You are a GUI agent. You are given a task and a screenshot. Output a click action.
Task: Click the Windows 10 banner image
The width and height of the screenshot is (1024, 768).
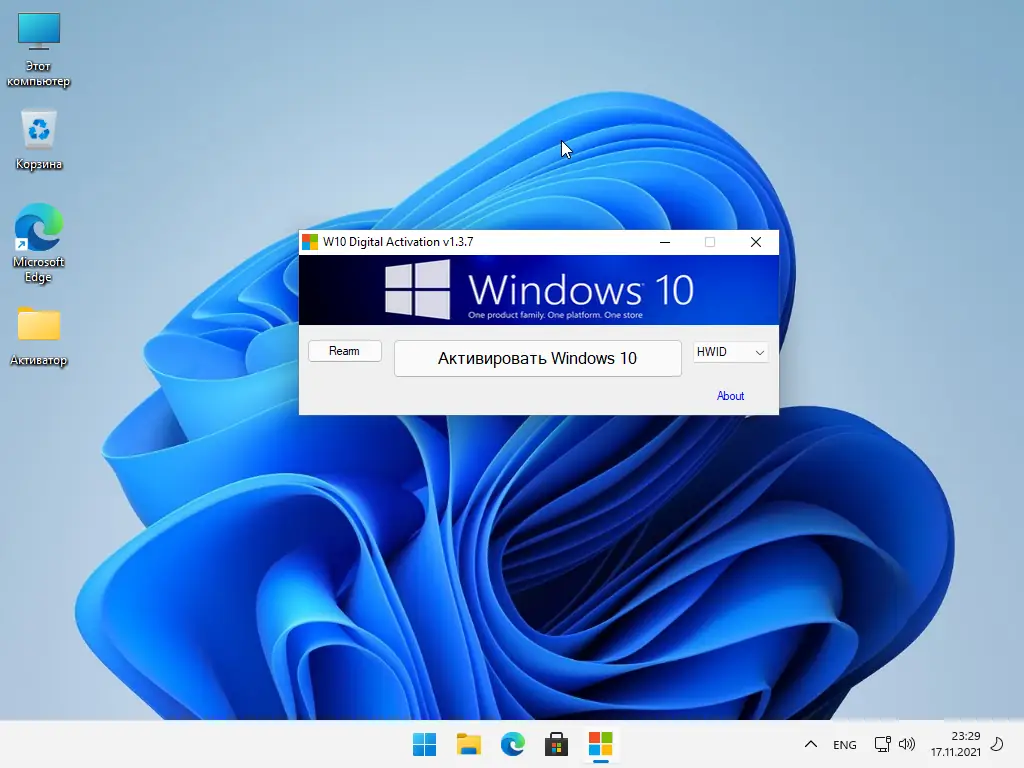(x=539, y=290)
